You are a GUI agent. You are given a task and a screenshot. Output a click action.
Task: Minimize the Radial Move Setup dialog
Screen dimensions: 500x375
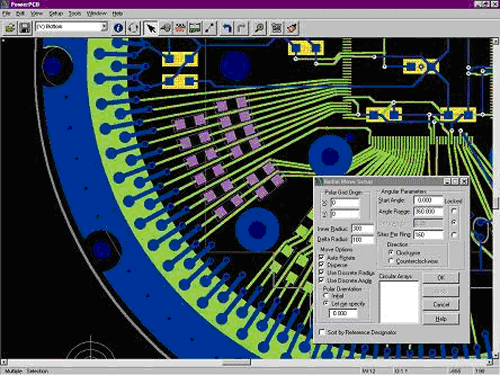click(x=448, y=182)
